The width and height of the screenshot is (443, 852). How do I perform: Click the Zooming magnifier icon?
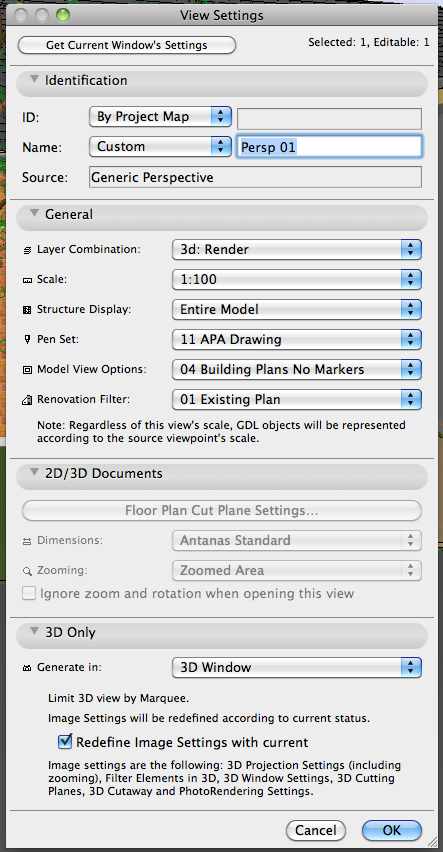(x=27, y=571)
